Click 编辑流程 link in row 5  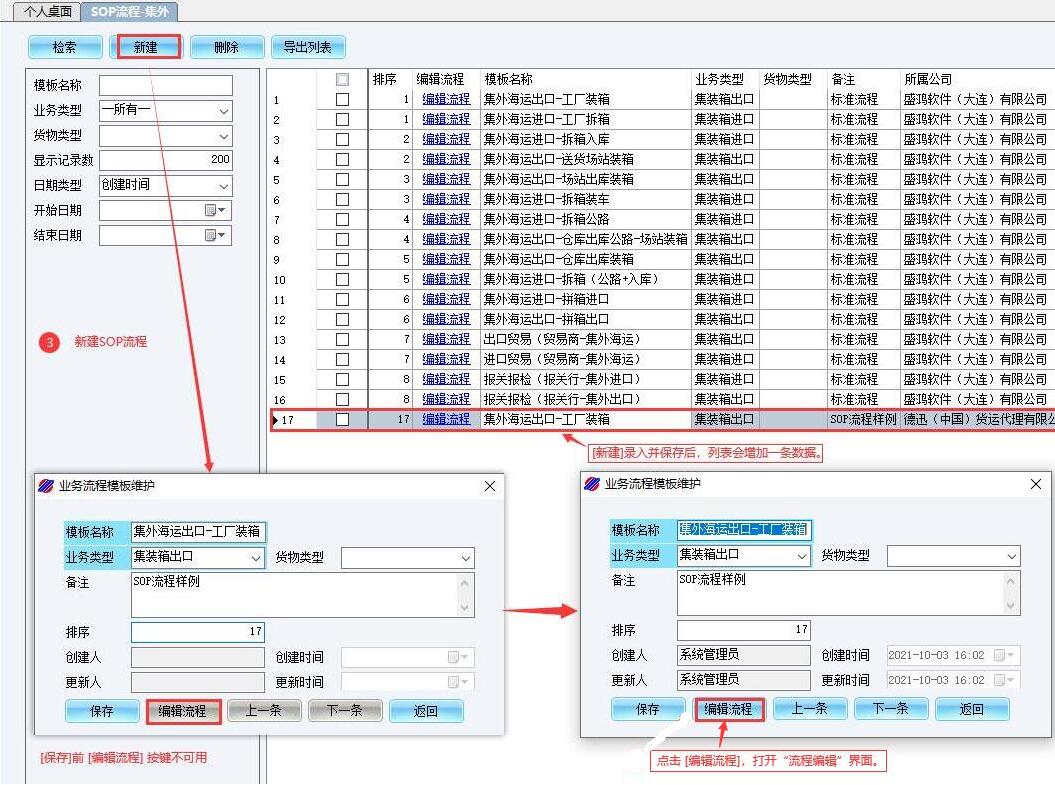click(x=445, y=179)
